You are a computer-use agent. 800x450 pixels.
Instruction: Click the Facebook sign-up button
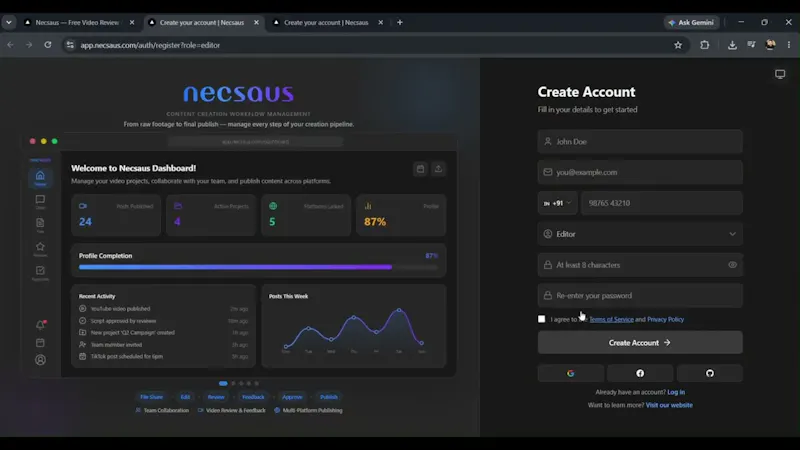pos(640,373)
